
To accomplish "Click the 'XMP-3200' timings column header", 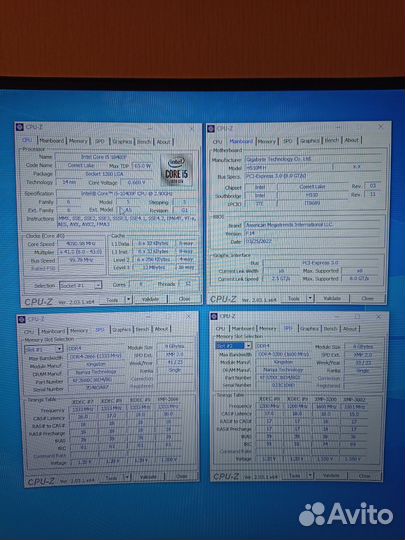I will pos(325,399).
